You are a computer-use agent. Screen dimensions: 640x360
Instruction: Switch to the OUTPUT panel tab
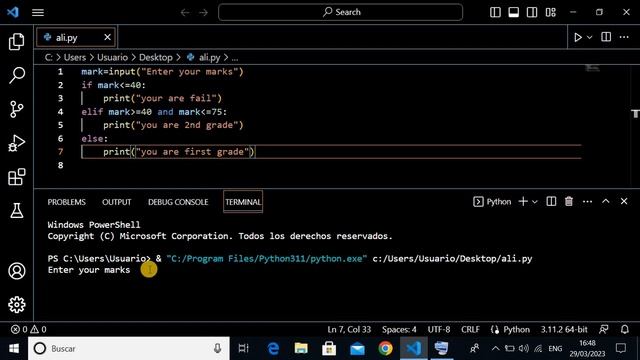click(117, 202)
